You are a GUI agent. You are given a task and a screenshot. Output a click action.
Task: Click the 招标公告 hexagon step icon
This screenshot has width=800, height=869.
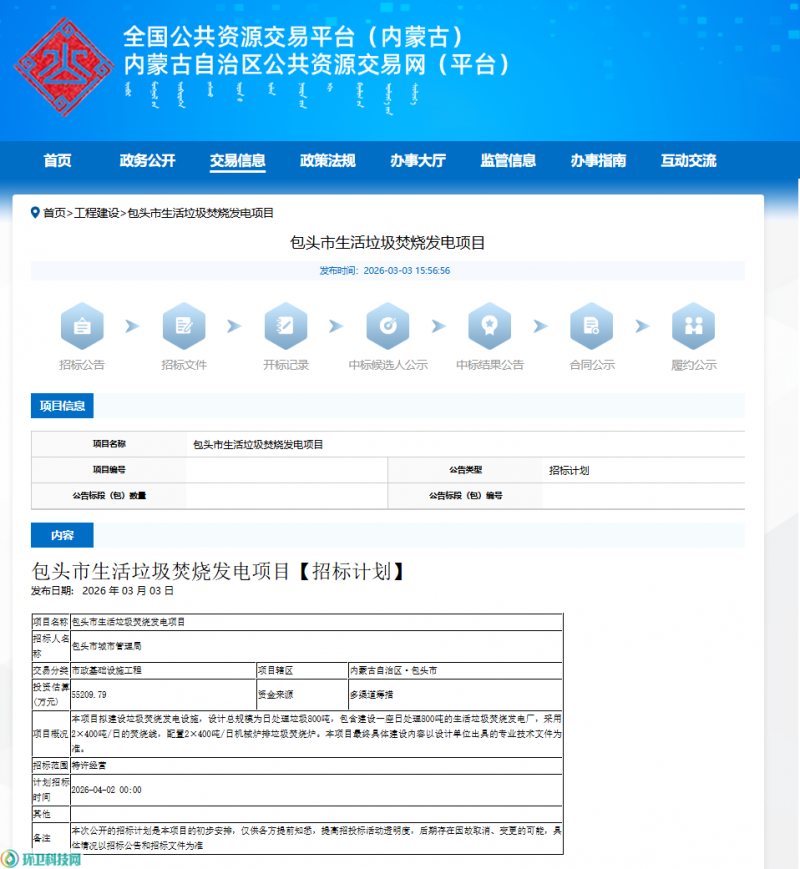[82, 325]
